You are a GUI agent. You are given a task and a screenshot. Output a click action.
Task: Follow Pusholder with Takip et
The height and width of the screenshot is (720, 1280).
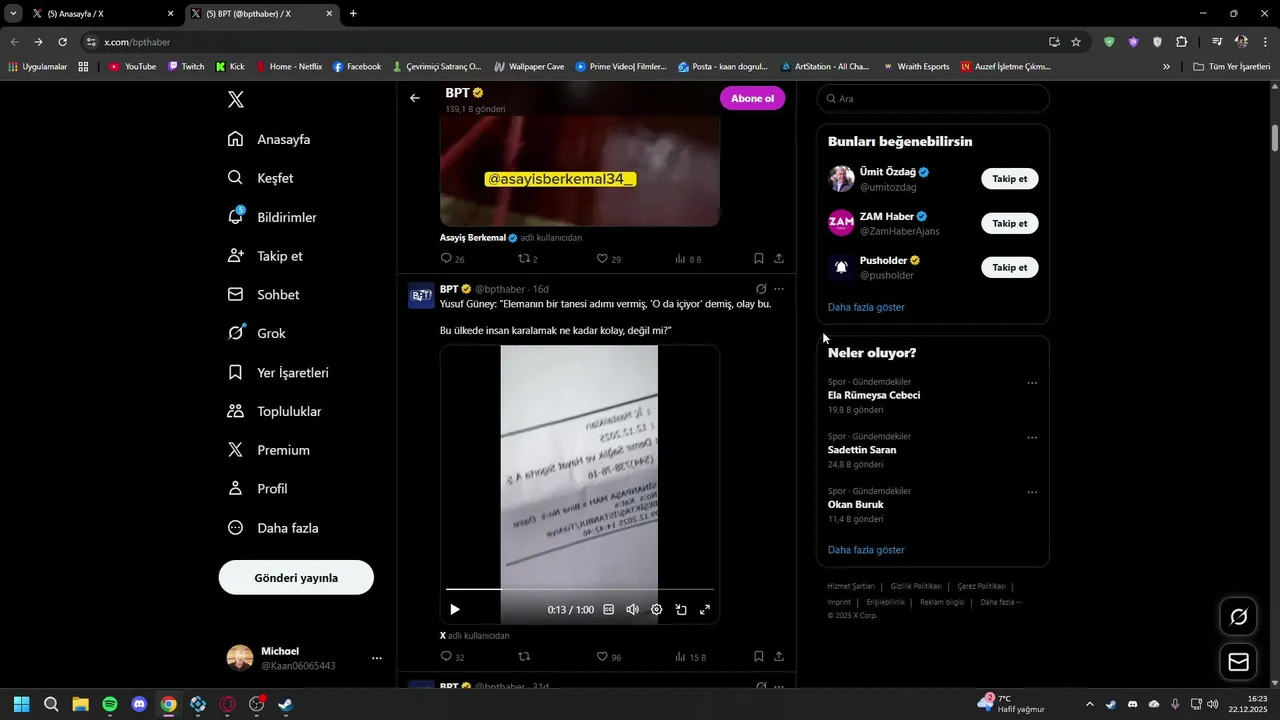(x=1010, y=267)
